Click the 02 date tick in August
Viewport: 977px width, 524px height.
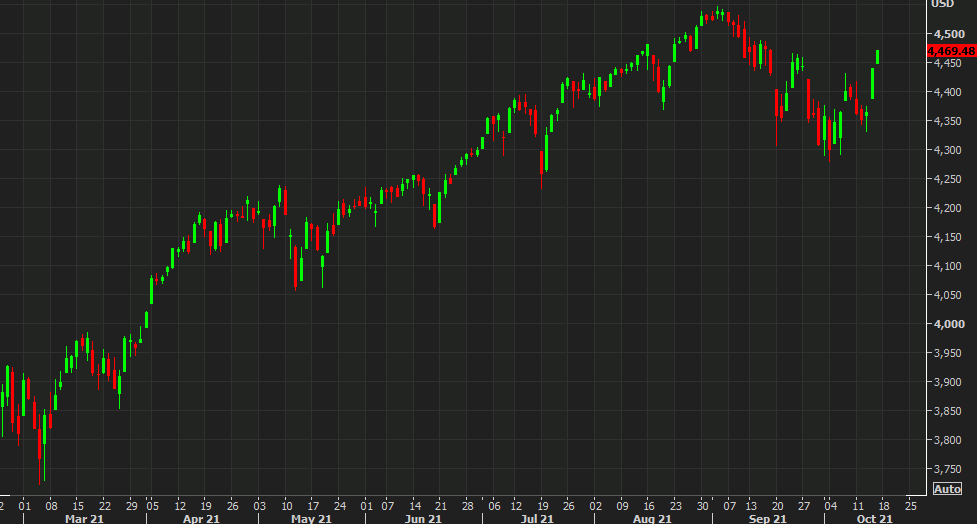click(596, 505)
